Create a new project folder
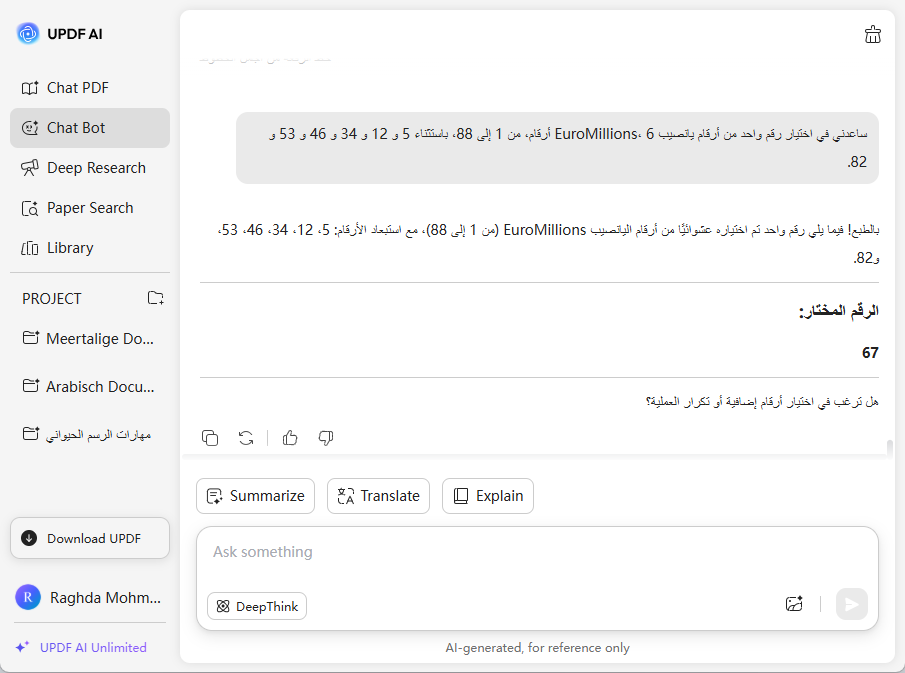 click(155, 298)
